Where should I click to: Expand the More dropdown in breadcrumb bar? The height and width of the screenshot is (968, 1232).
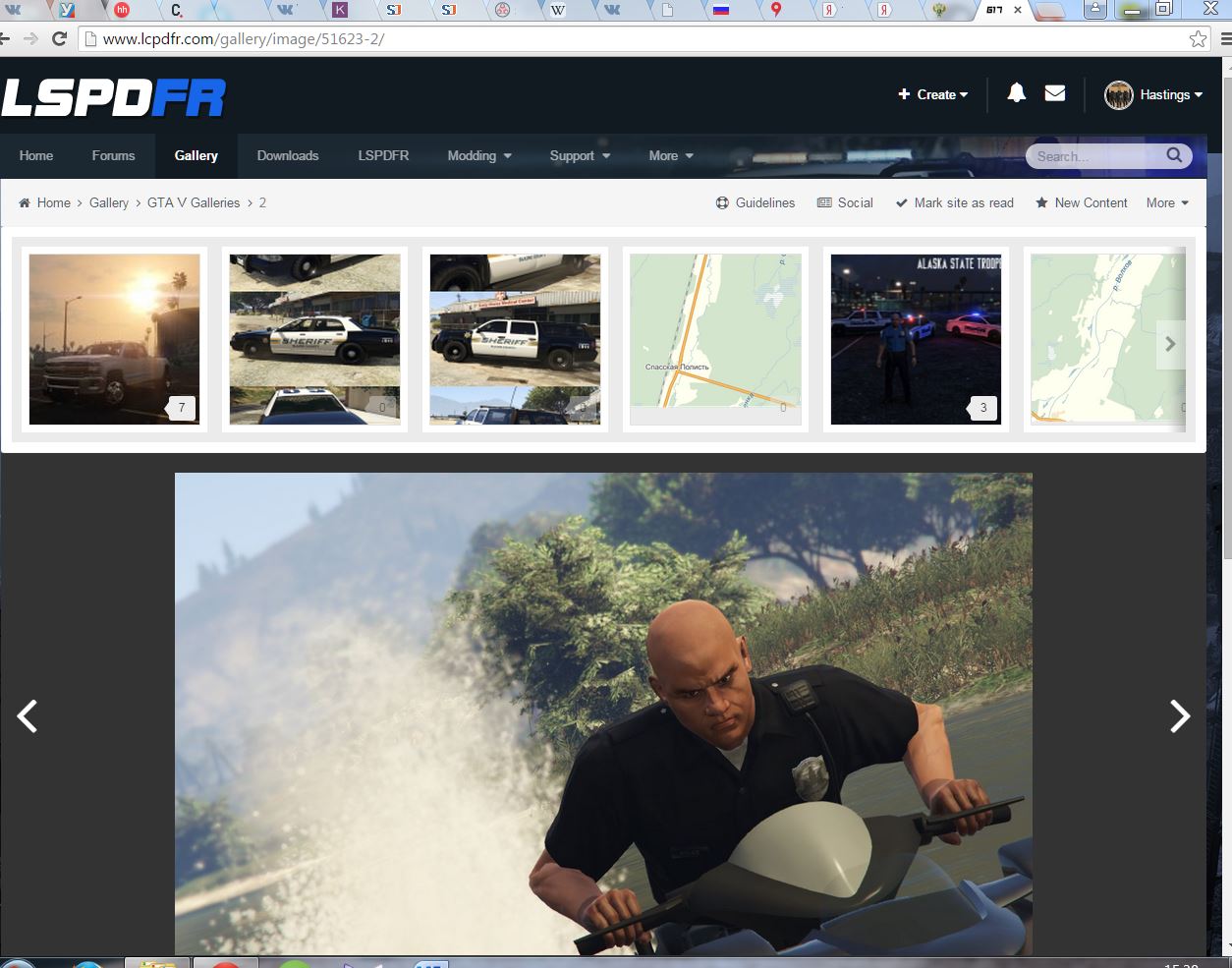pos(1167,202)
